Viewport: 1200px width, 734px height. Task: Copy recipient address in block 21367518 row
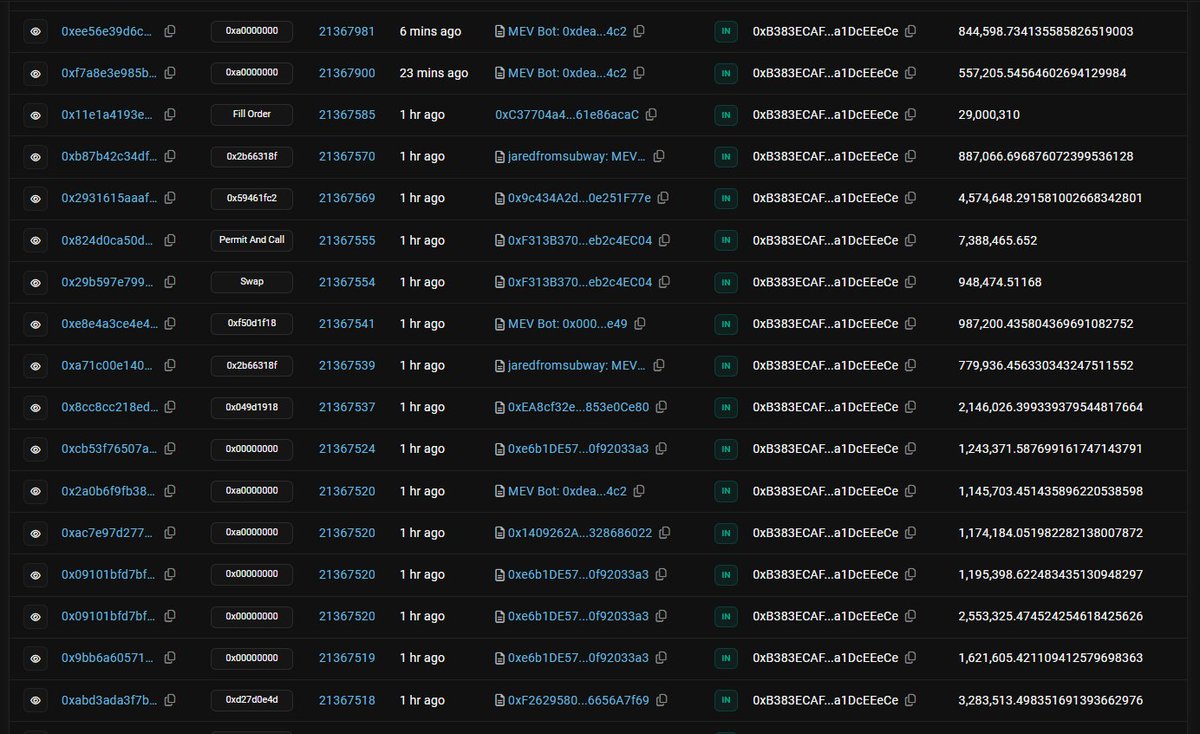click(x=910, y=700)
